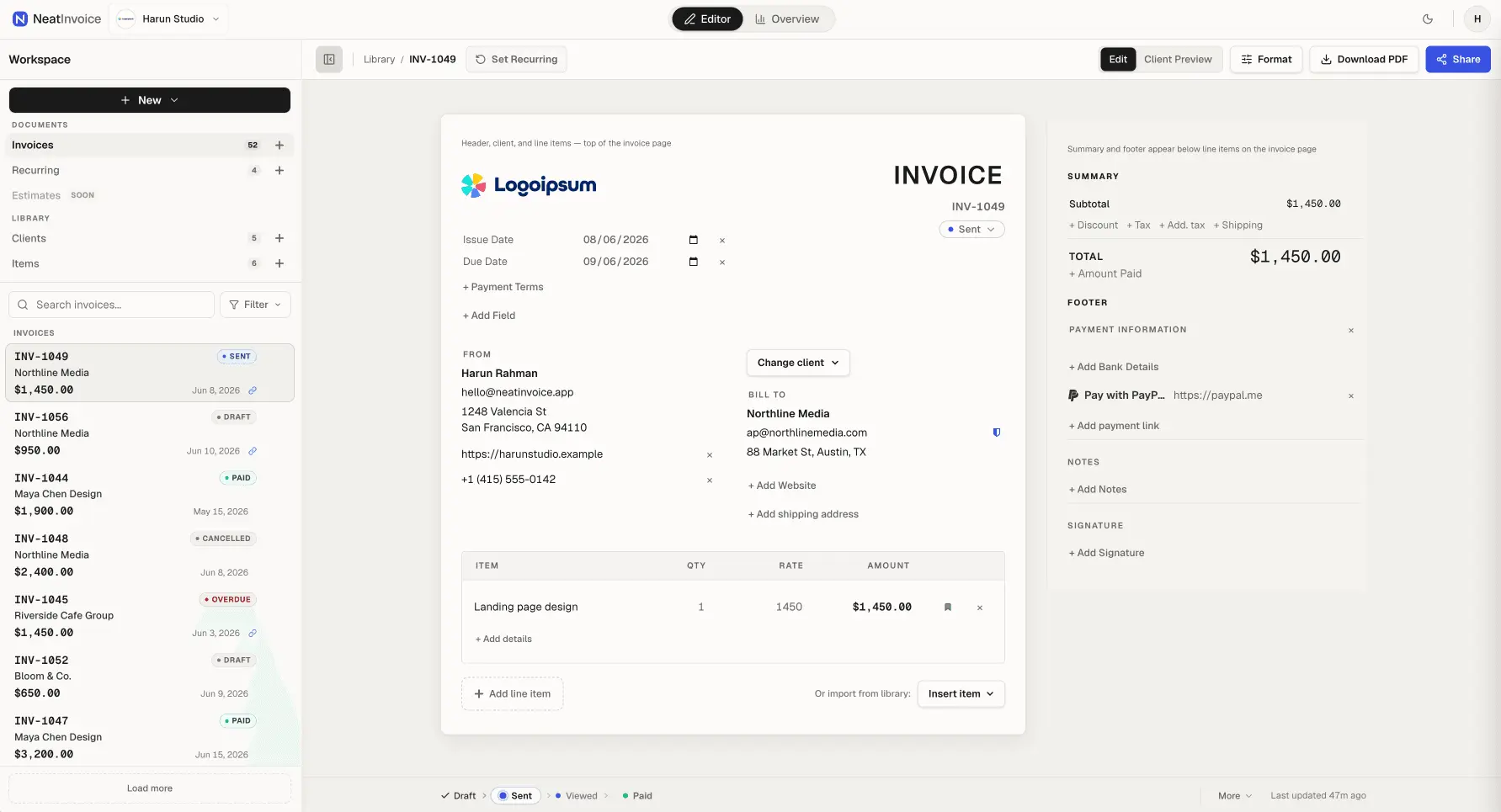The width and height of the screenshot is (1501, 812).
Task: Remove the PayPal payment link
Action: (x=1351, y=396)
